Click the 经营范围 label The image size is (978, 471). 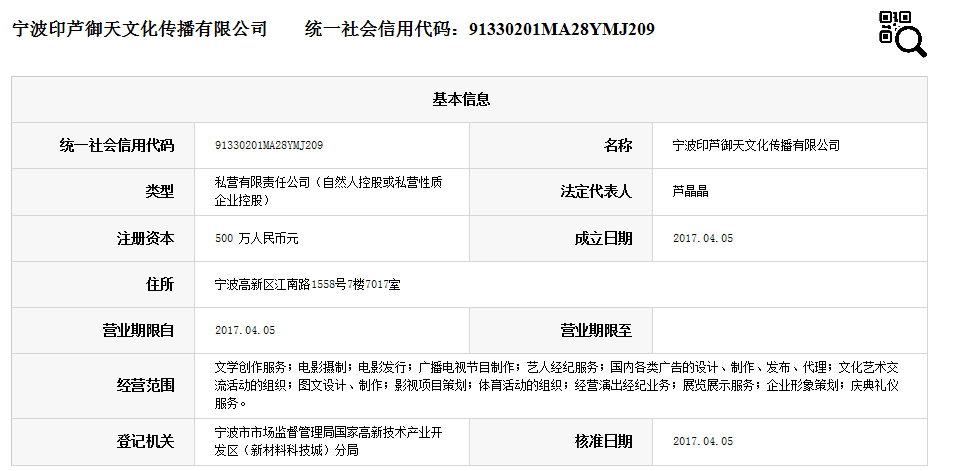(x=145, y=386)
